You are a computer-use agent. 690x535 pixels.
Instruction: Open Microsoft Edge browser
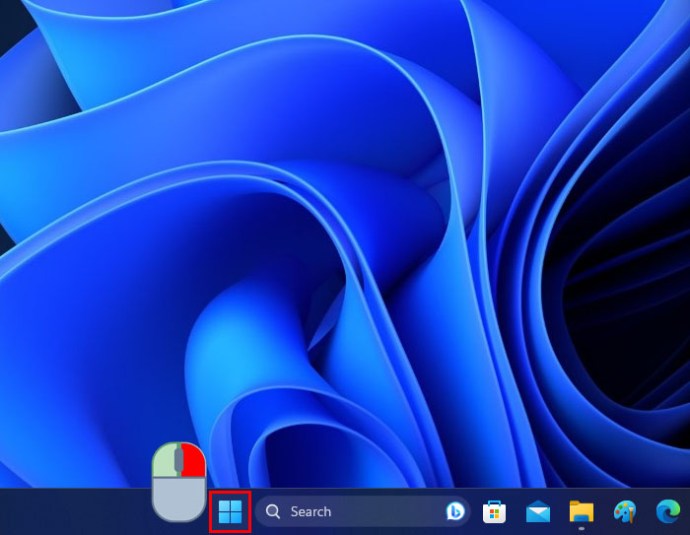click(x=668, y=512)
